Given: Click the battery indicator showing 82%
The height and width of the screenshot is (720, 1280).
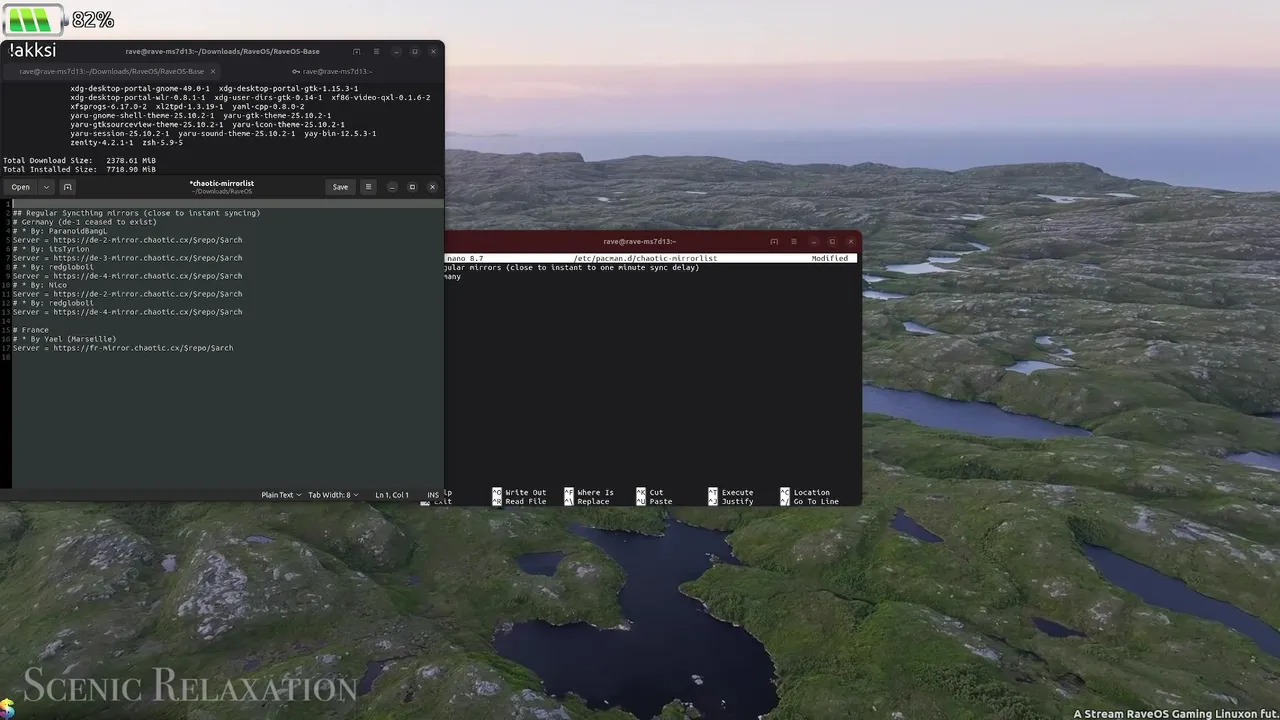Looking at the screenshot, I should 59,19.
